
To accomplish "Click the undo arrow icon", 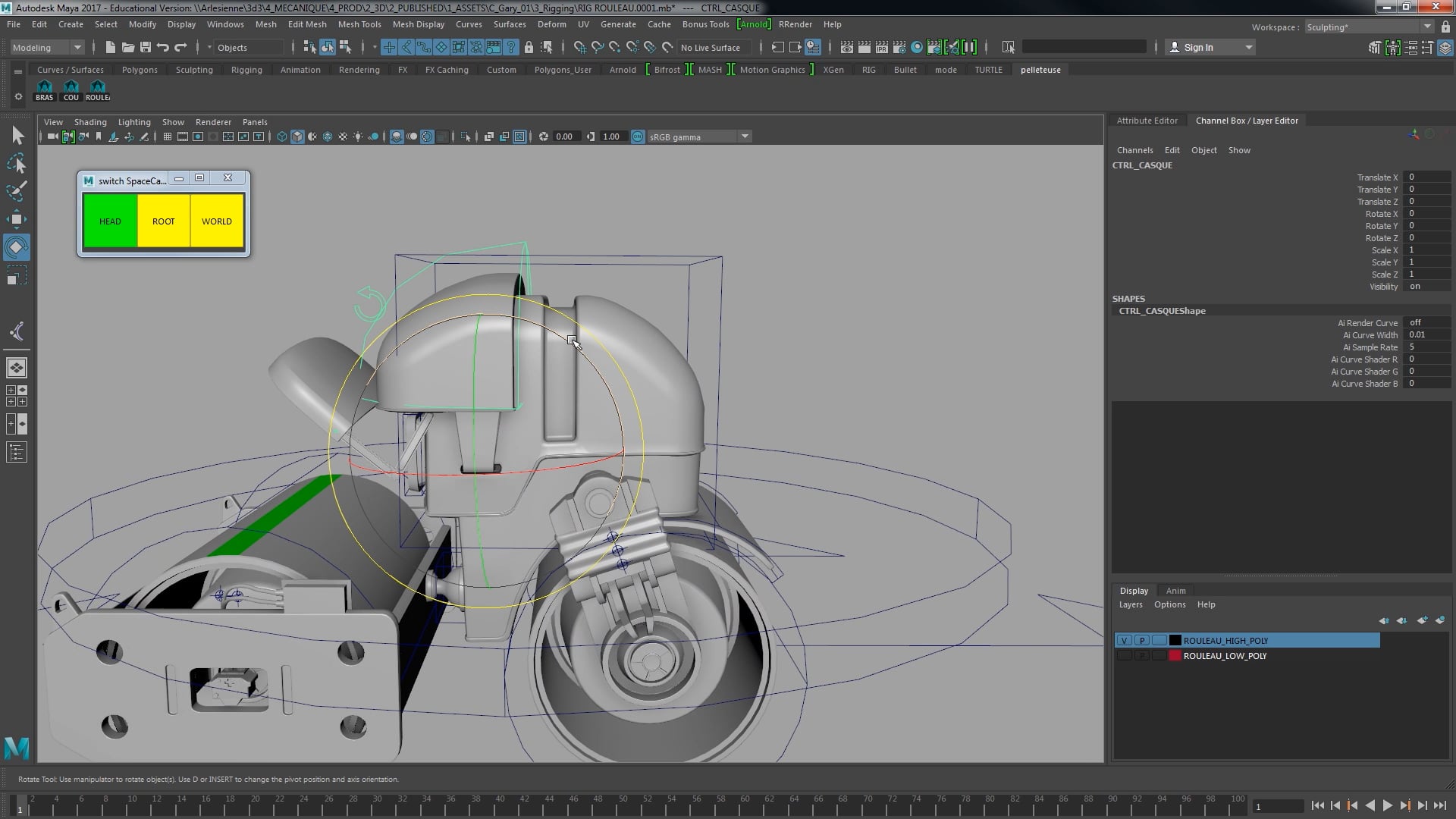I will 162,47.
